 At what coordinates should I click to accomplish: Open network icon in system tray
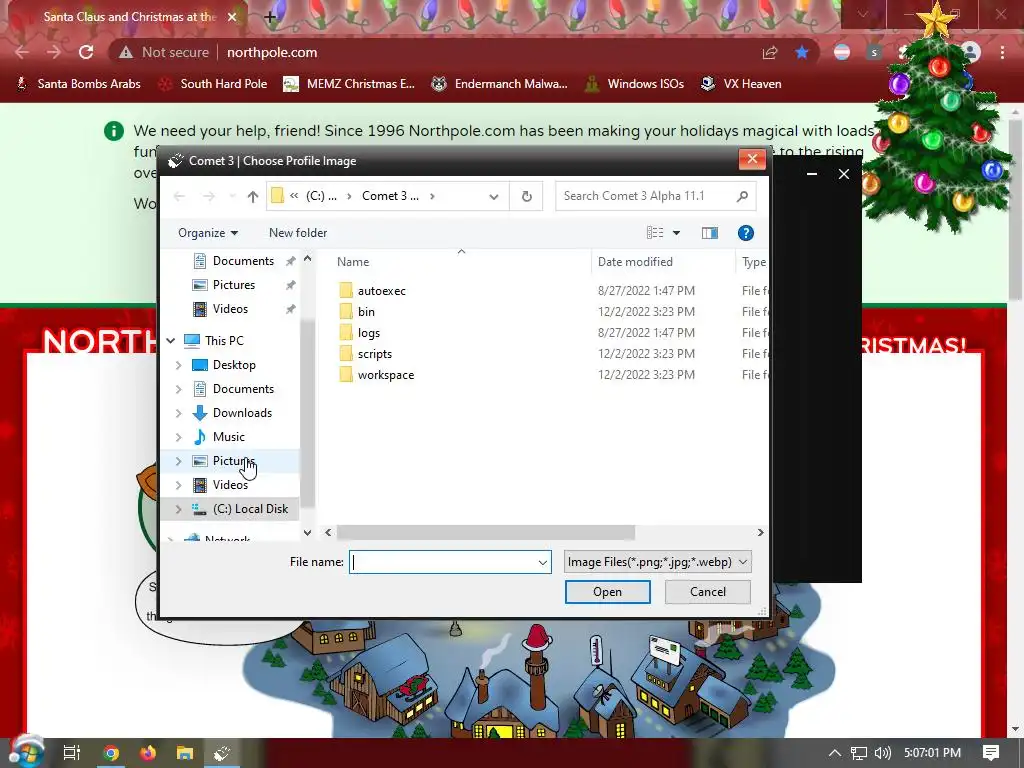(x=859, y=753)
